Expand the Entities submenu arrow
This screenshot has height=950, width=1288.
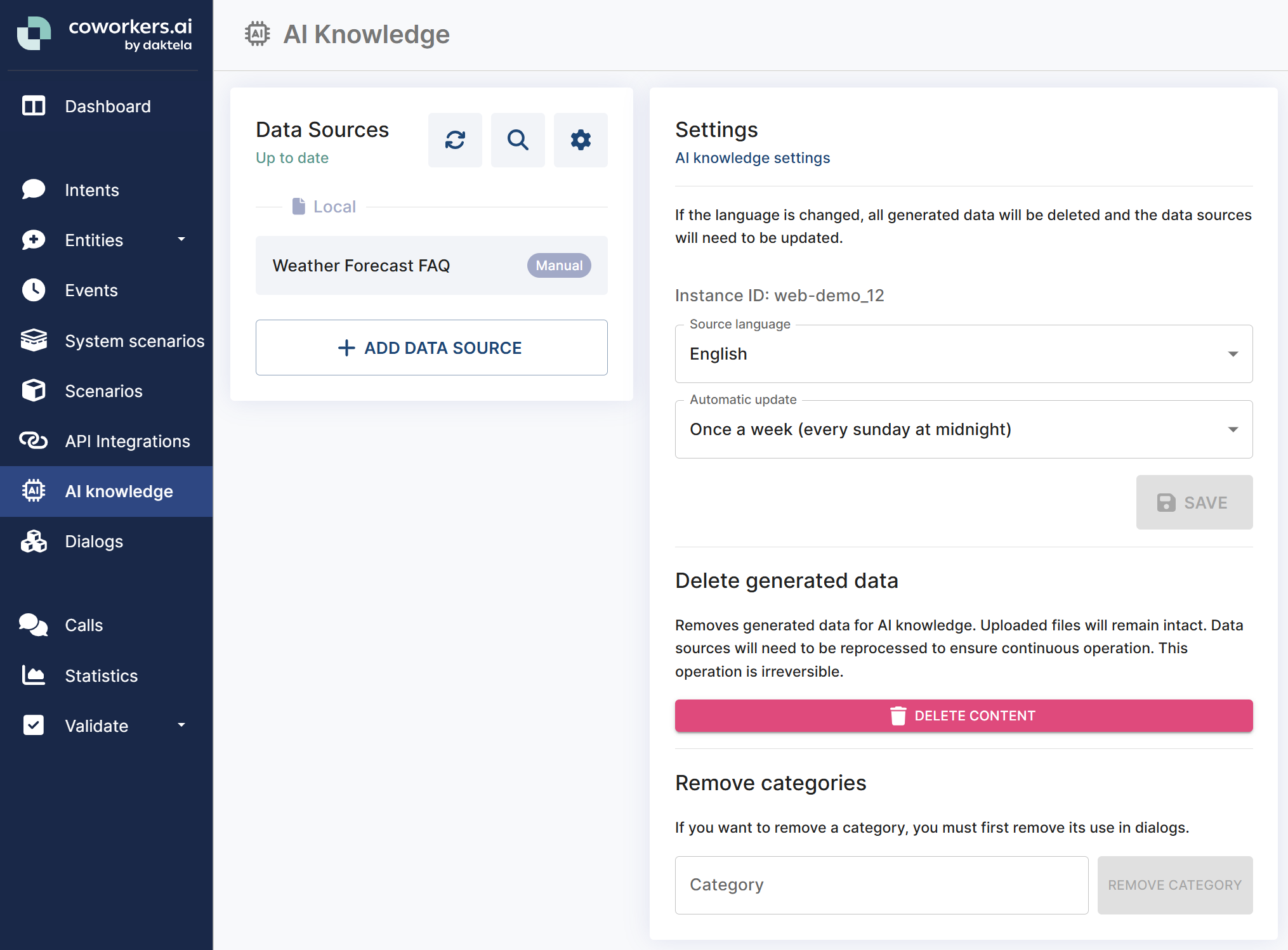[x=181, y=240]
